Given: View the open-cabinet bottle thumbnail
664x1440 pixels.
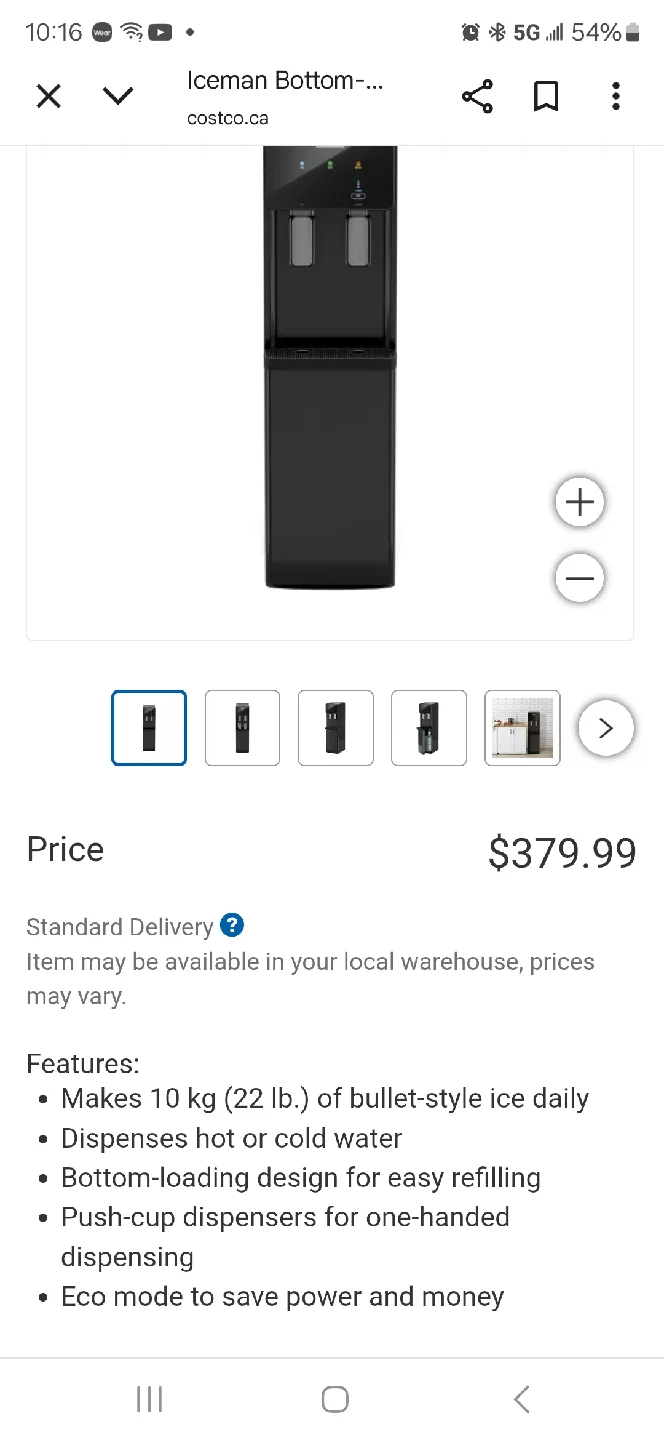Looking at the screenshot, I should tap(428, 728).
